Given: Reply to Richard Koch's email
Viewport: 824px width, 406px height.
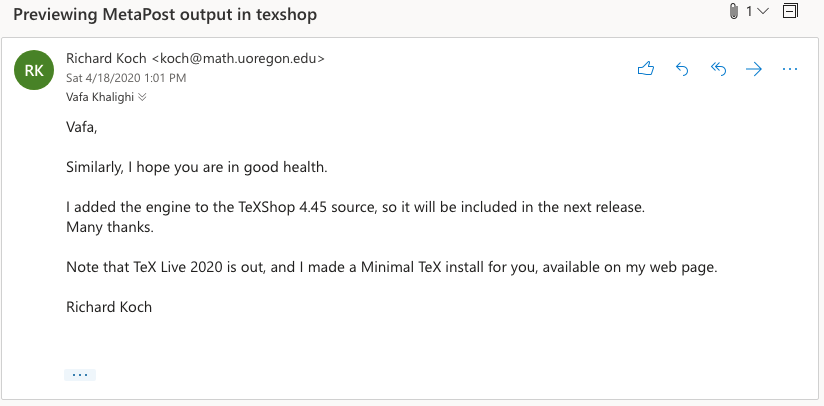Looking at the screenshot, I should tap(682, 69).
